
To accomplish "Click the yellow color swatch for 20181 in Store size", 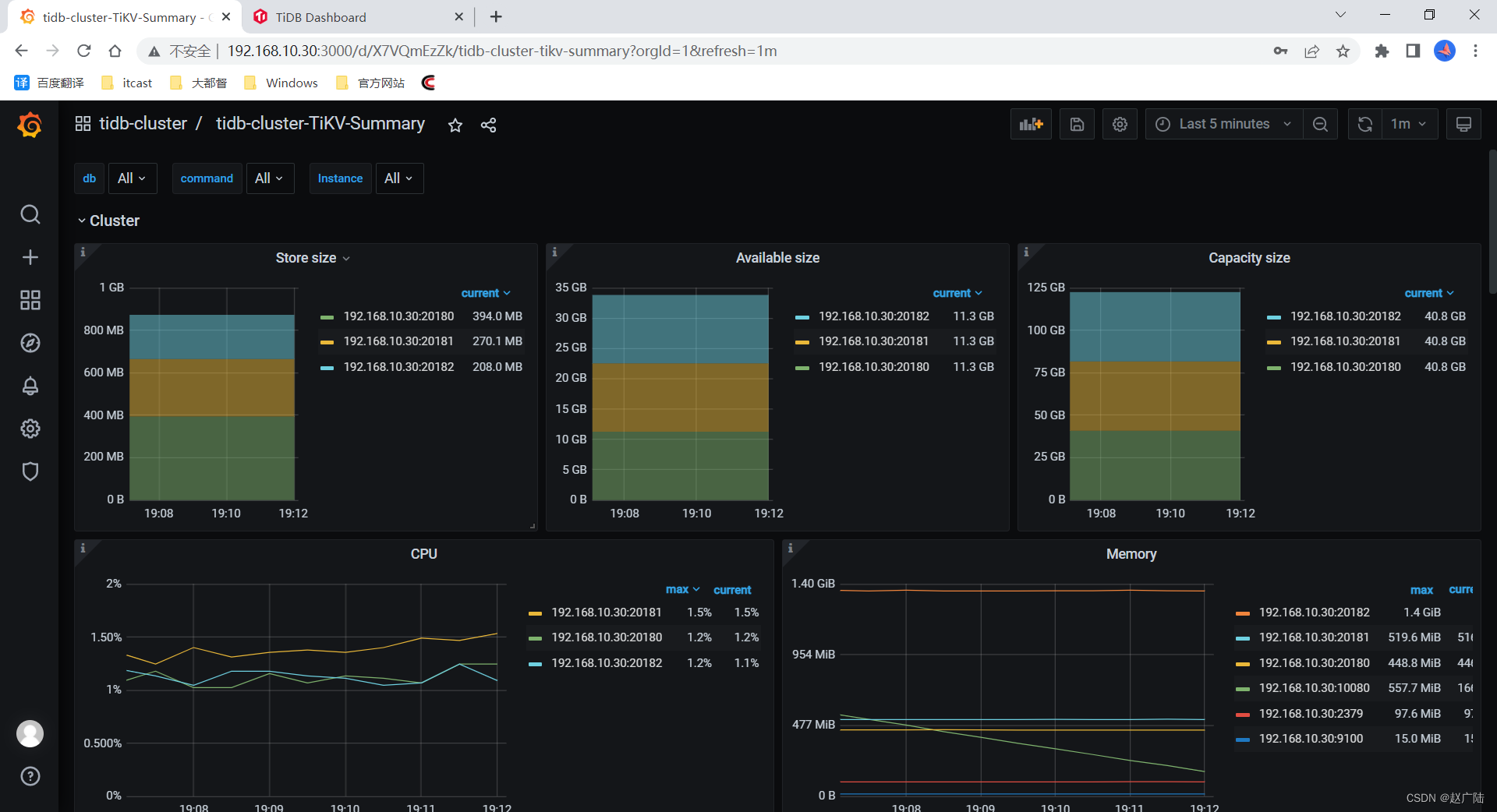I will (x=327, y=342).
